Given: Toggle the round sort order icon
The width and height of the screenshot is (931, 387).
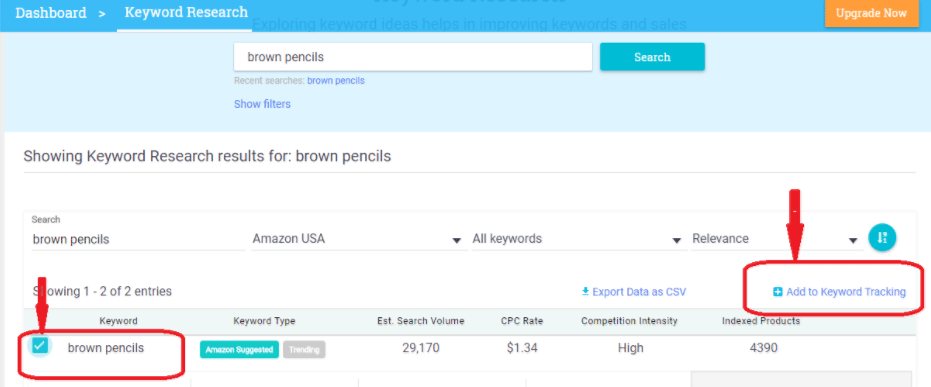Looking at the screenshot, I should pyautogui.click(x=882, y=237).
